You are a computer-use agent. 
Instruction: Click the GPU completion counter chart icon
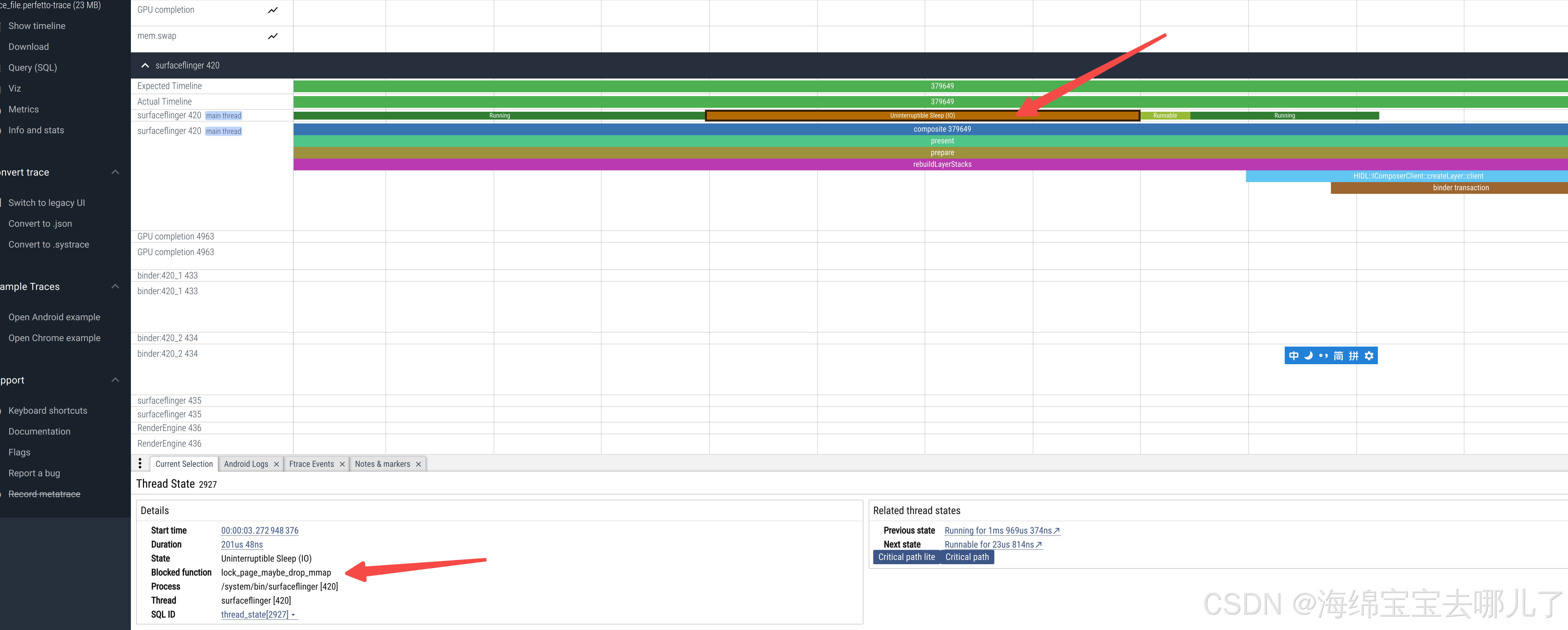[x=273, y=10]
